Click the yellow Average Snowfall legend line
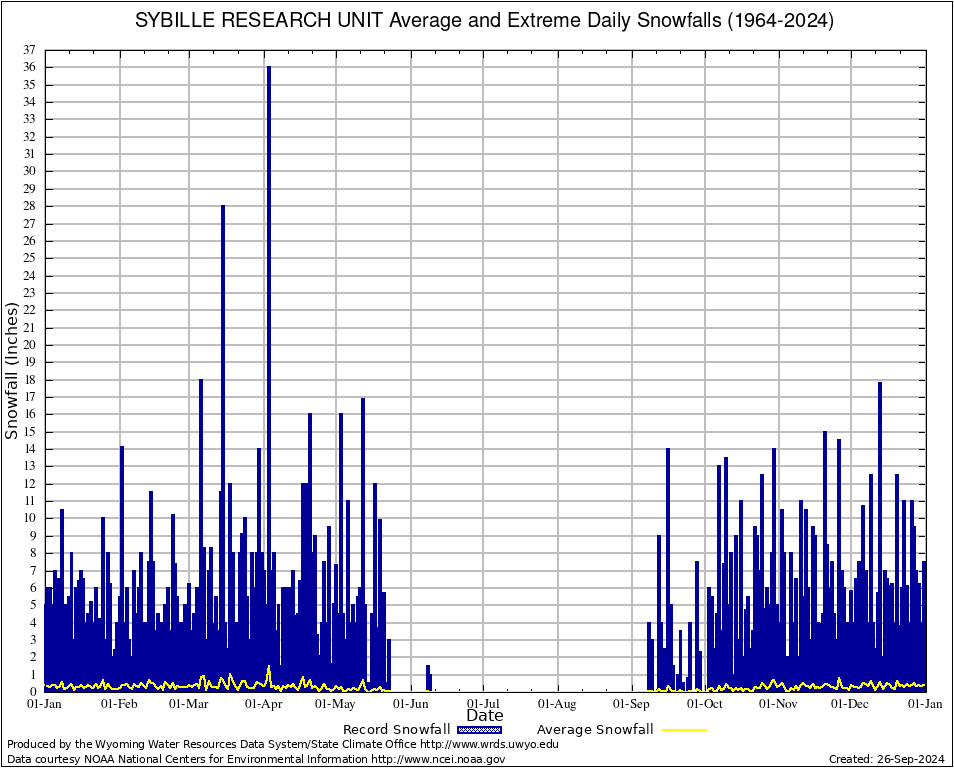Screen dimensions: 954x768 [684, 729]
